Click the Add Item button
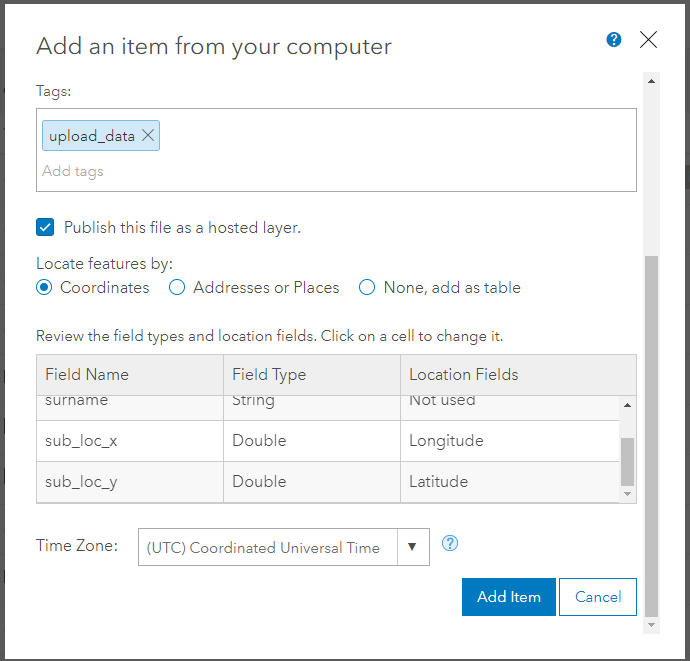Screen dimensions: 690x661 tap(509, 597)
